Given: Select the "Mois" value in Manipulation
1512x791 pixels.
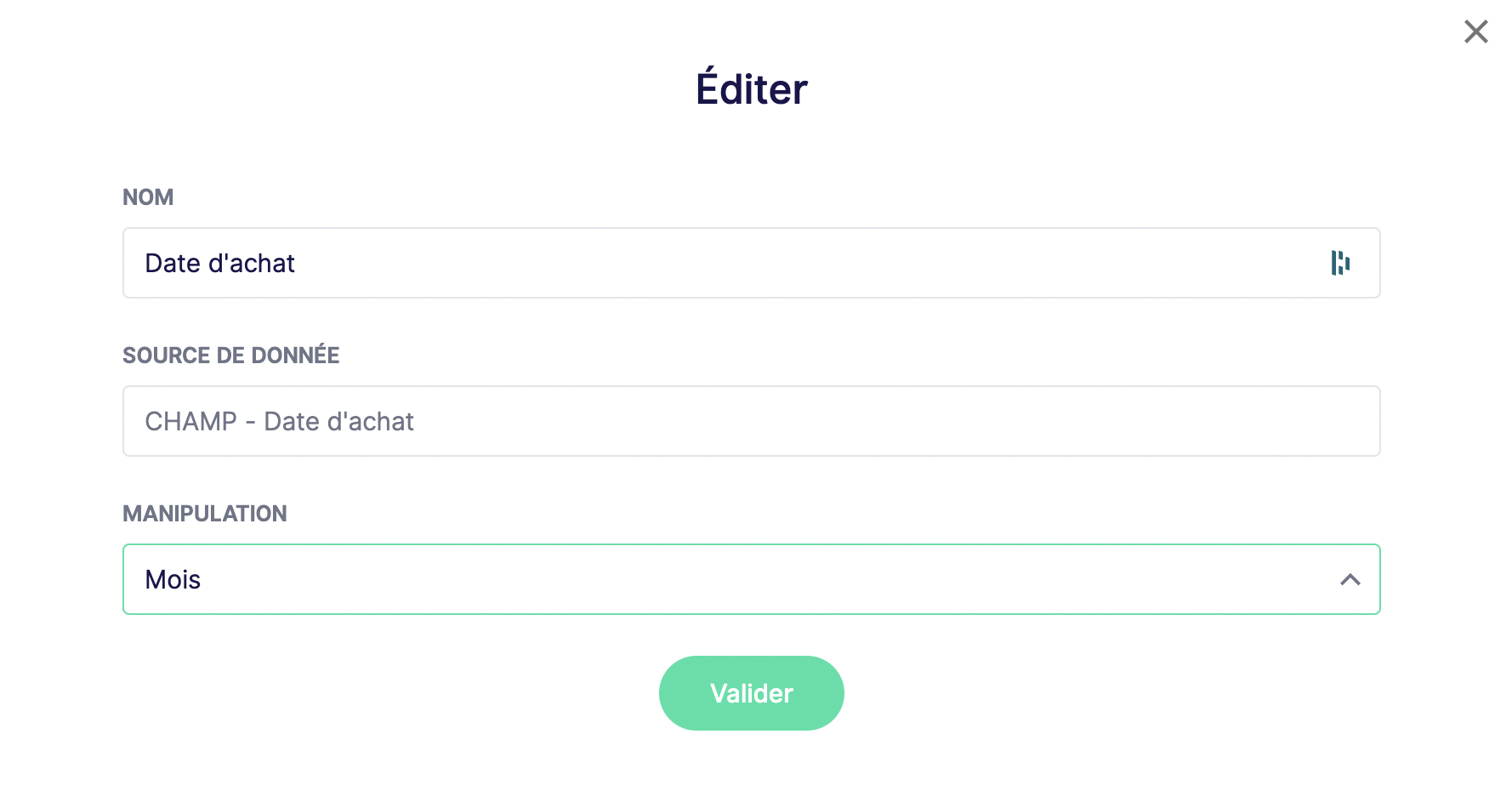Looking at the screenshot, I should tap(173, 579).
